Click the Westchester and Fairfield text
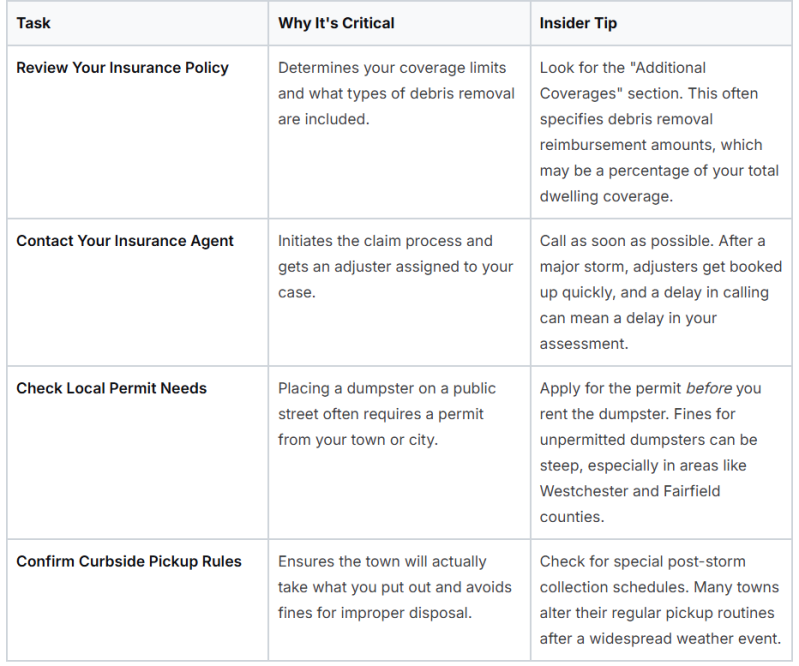Viewport: 799px width, 666px height. click(630, 491)
